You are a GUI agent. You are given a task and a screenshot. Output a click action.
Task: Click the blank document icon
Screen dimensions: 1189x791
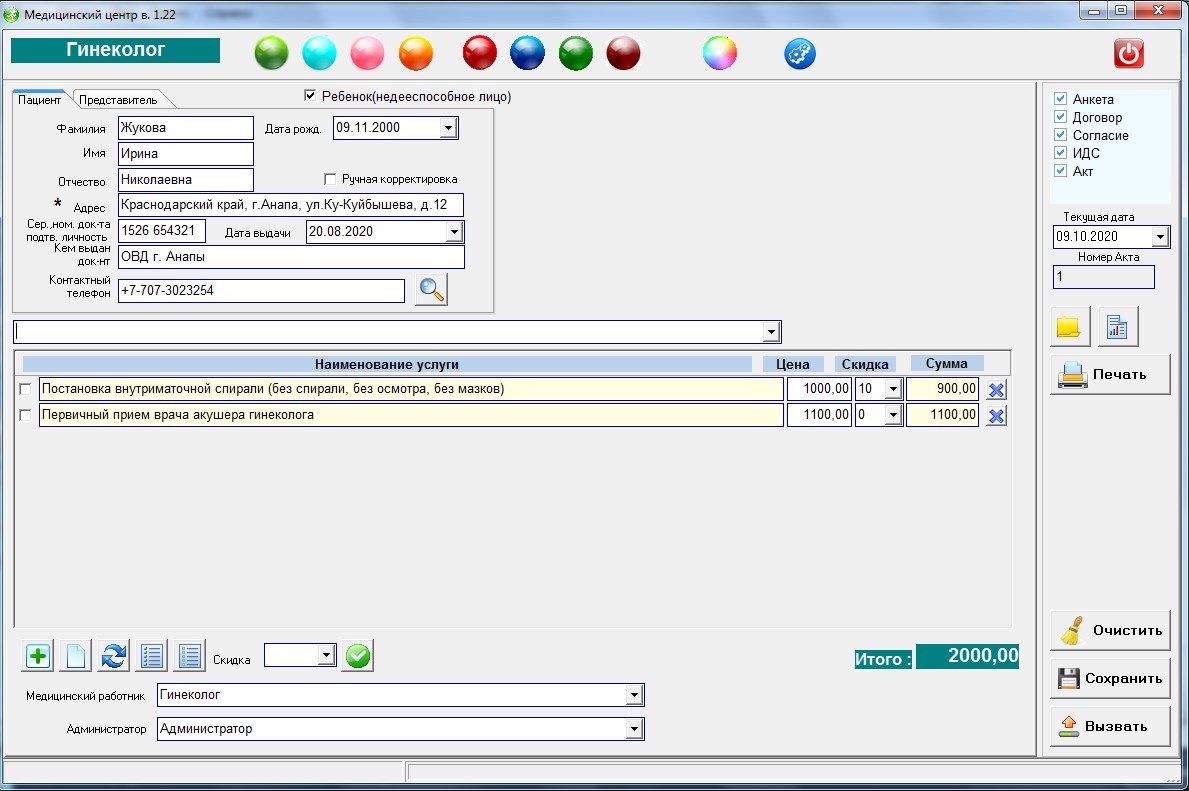pyautogui.click(x=76, y=656)
